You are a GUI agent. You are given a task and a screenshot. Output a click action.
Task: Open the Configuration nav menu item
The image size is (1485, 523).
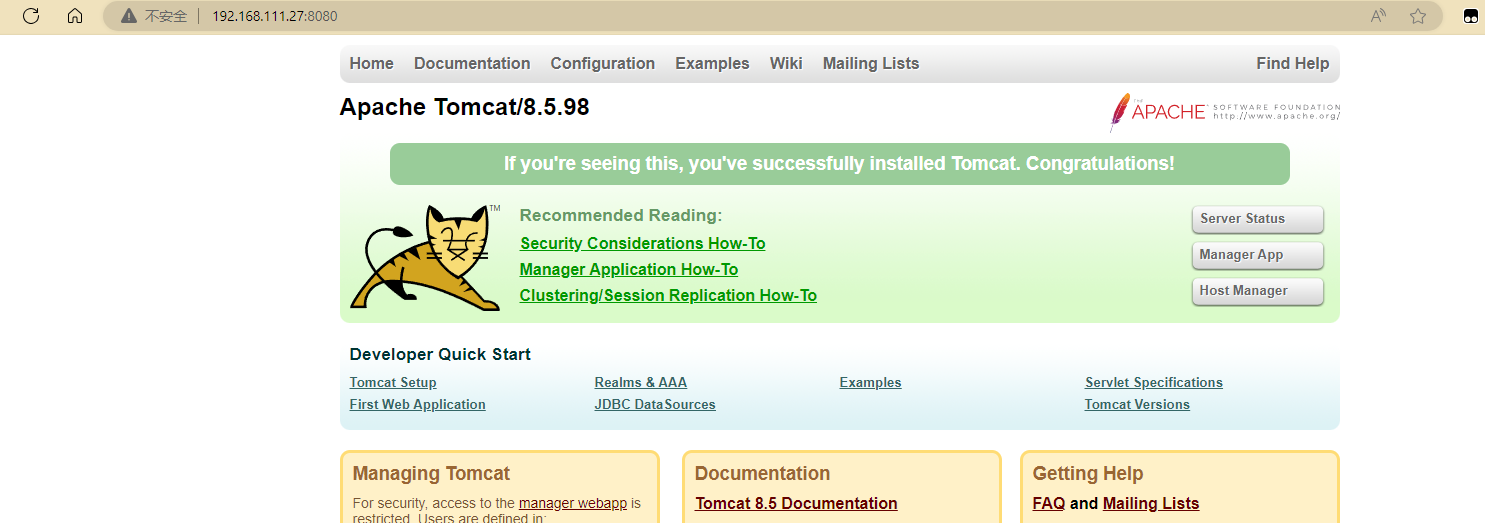tap(602, 63)
